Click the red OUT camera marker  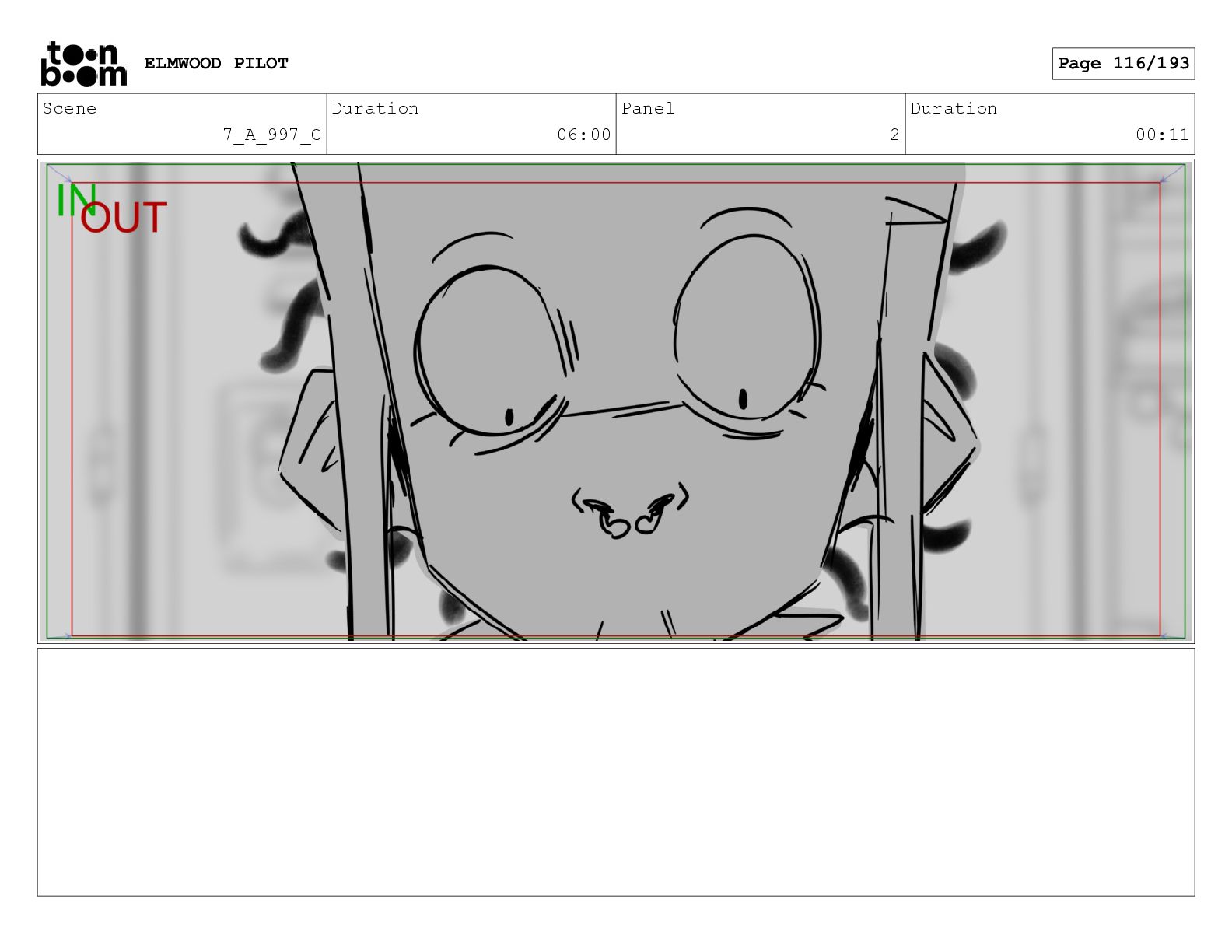[x=124, y=217]
